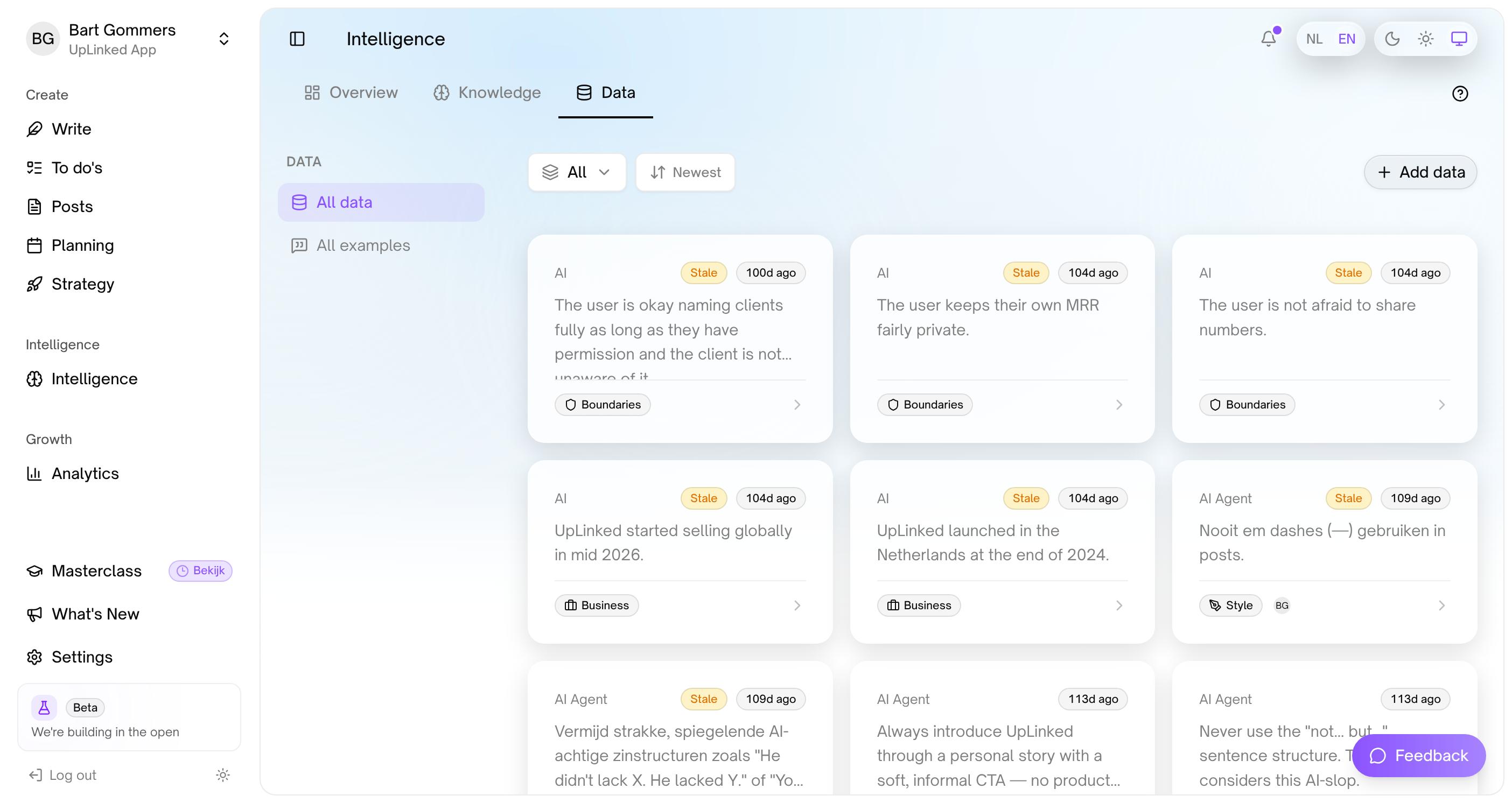Enable dark mode with moon icon

(x=1392, y=39)
